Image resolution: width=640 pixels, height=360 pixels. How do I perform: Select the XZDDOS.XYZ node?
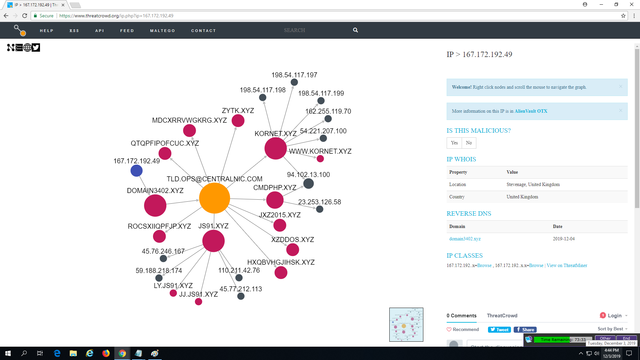coord(293,249)
